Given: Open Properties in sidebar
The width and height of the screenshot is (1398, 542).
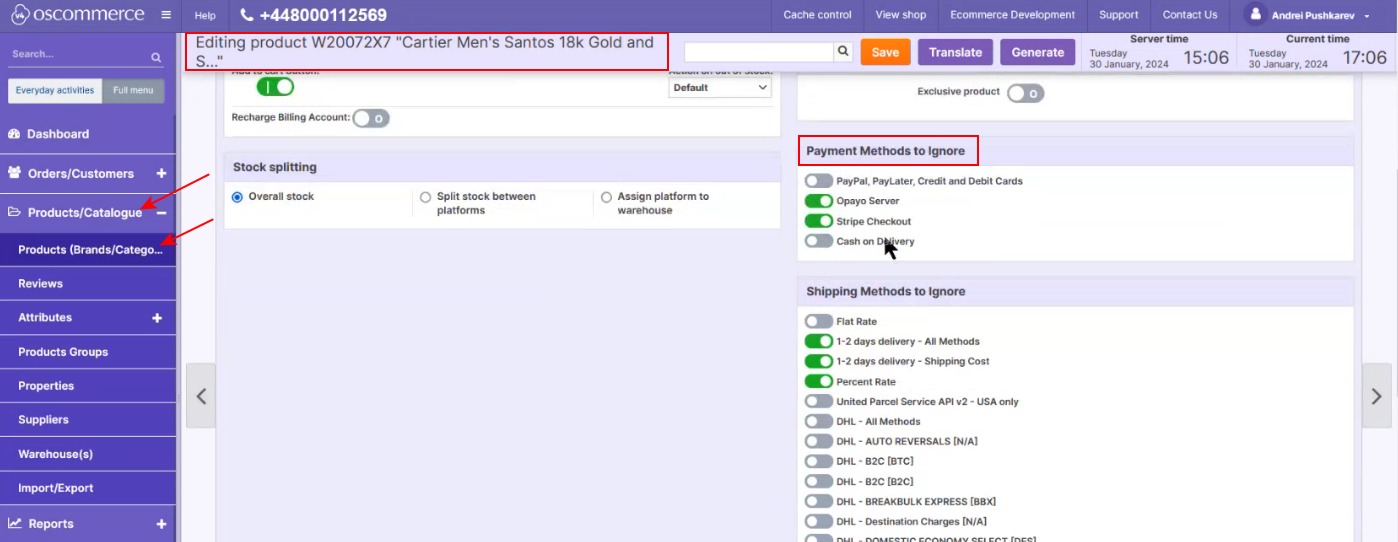Looking at the screenshot, I should tap(88, 386).
